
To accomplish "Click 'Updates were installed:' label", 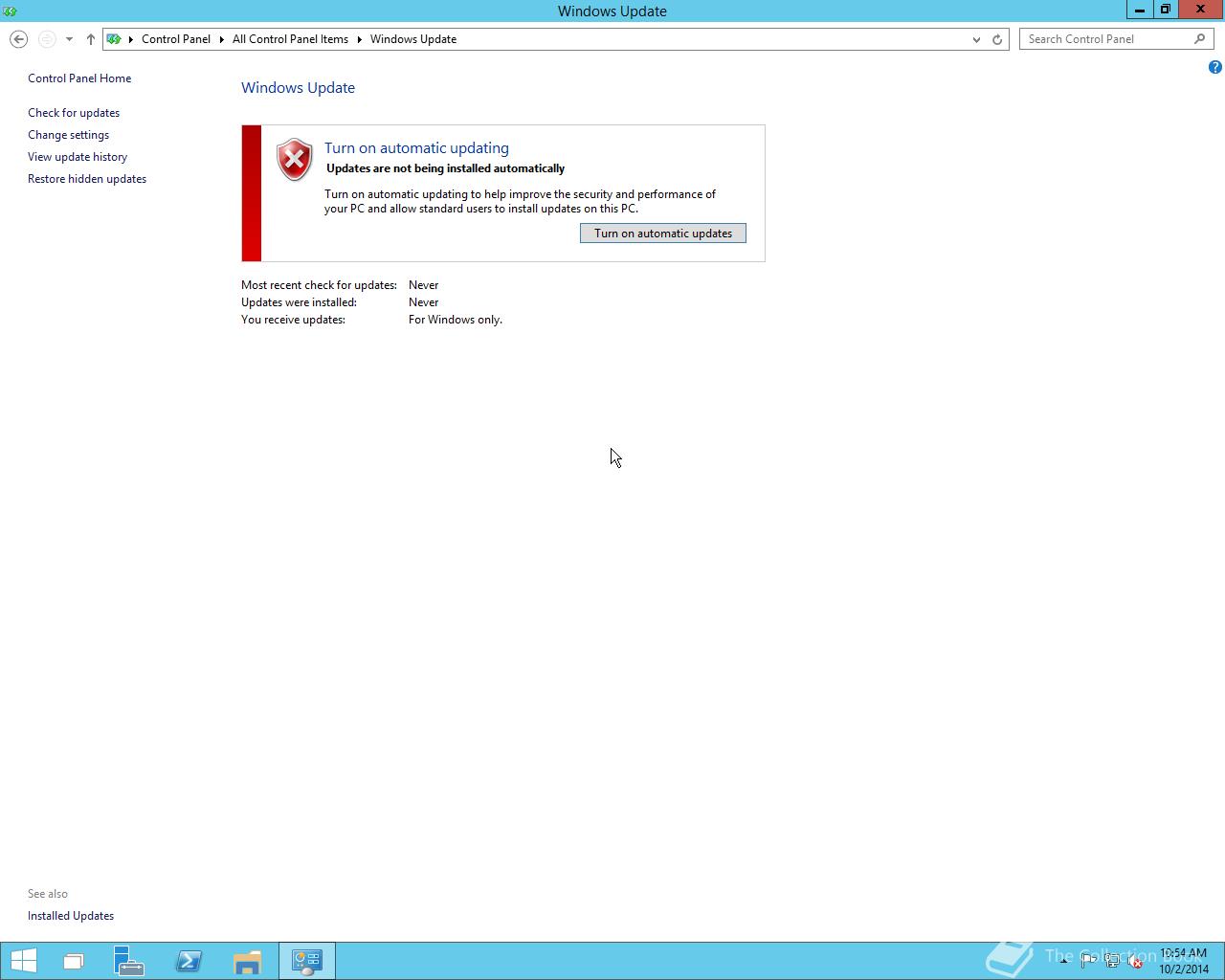I will [x=299, y=302].
